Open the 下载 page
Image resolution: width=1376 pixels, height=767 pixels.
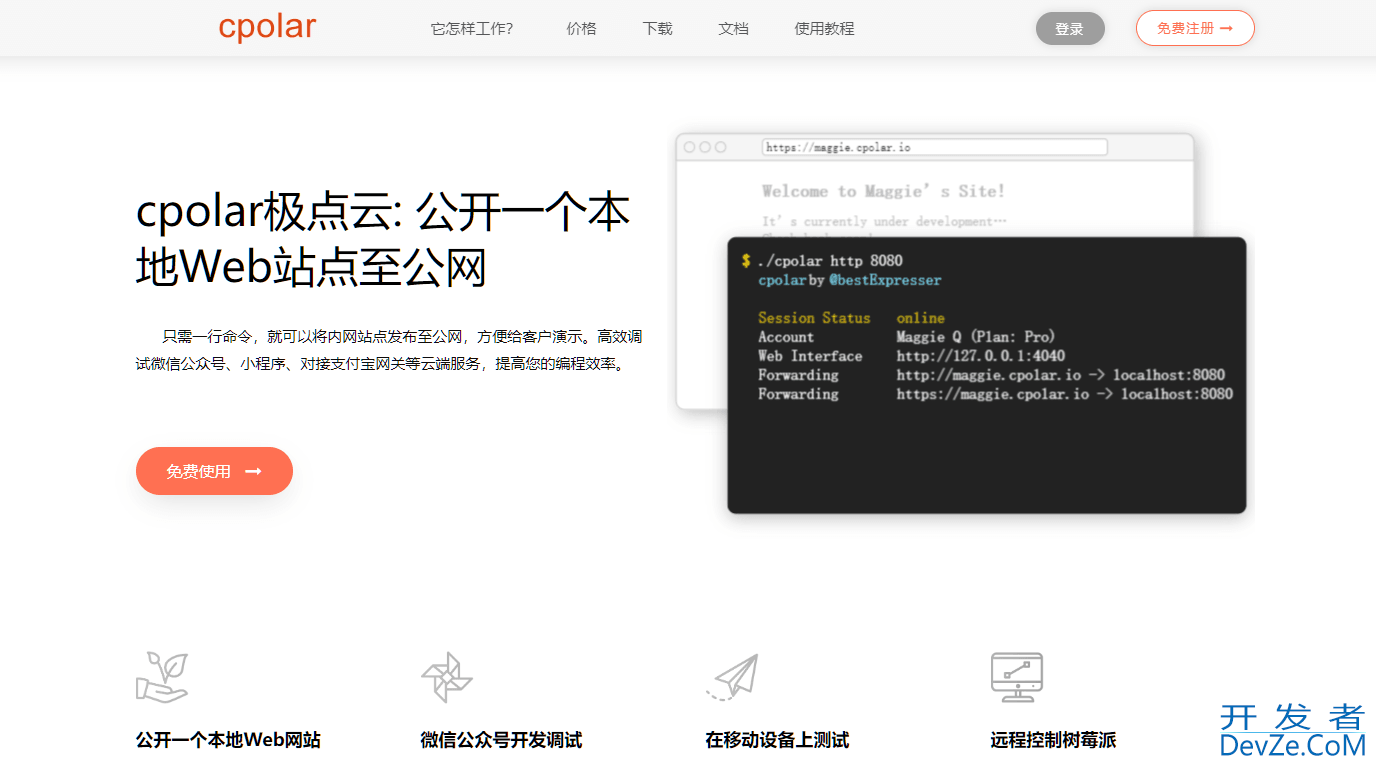pyautogui.click(x=657, y=29)
